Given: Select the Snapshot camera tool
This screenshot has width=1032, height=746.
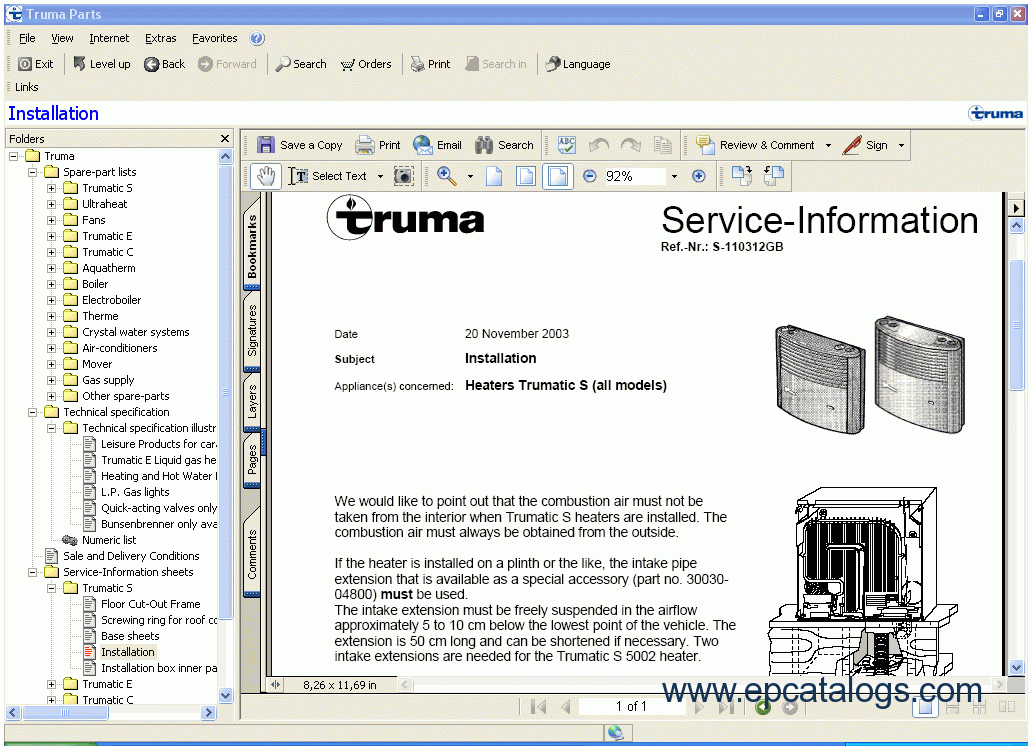Looking at the screenshot, I should tap(403, 176).
